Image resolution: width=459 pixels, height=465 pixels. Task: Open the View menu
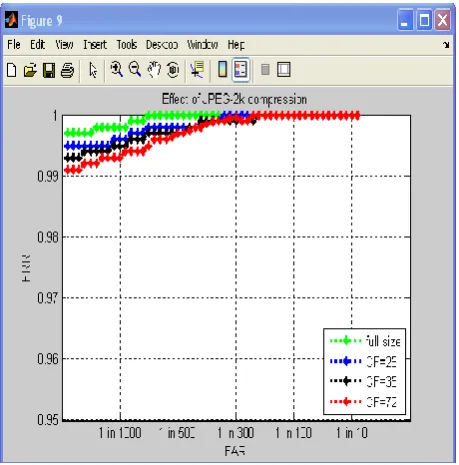[x=64, y=44]
